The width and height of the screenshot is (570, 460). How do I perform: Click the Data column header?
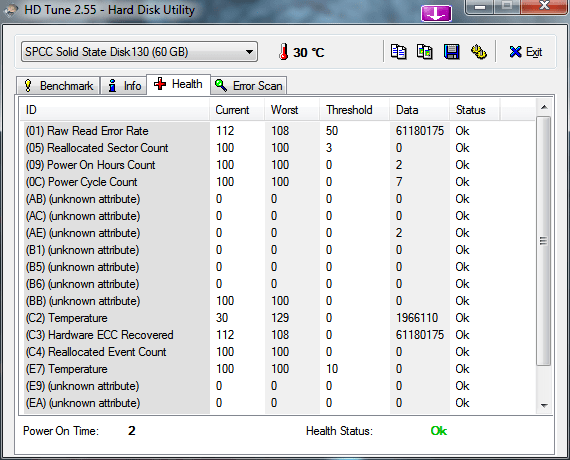coord(420,110)
